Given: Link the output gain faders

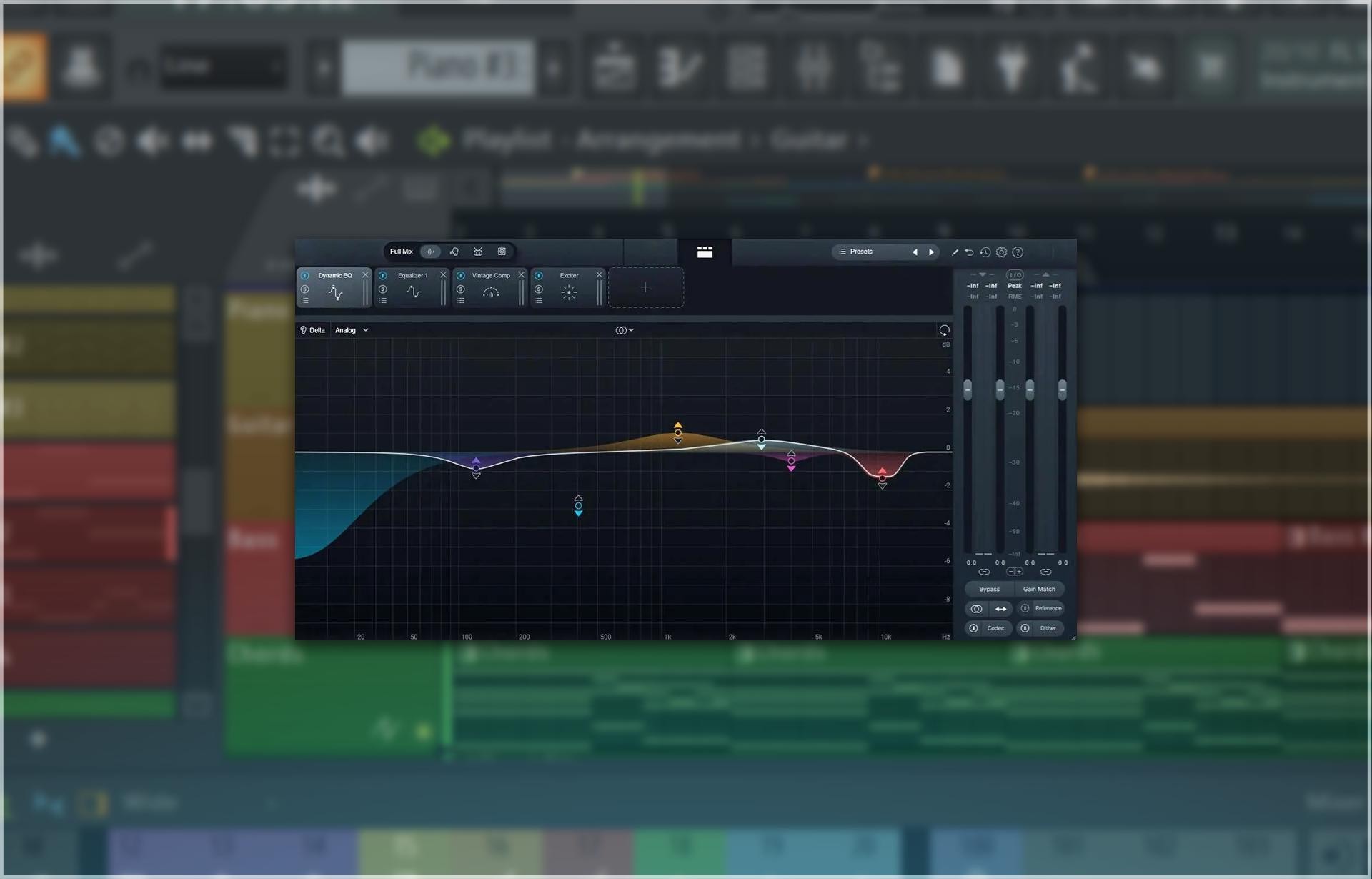Looking at the screenshot, I should [x=1045, y=572].
